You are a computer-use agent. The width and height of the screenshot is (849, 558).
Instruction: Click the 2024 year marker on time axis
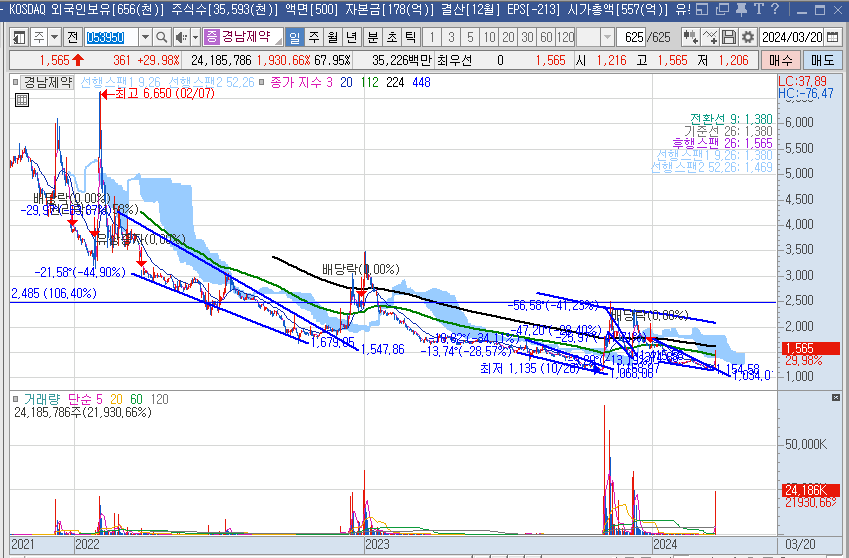[x=665, y=544]
